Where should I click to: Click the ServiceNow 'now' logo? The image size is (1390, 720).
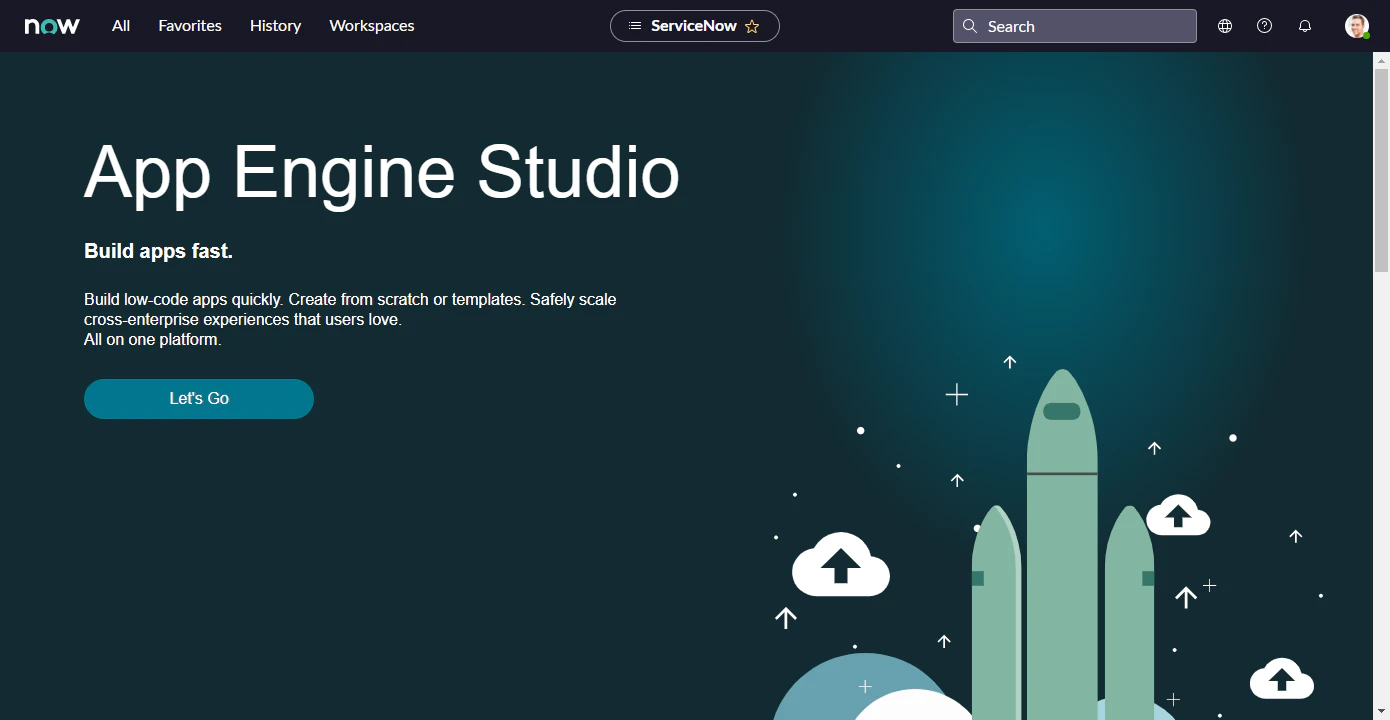click(x=52, y=26)
